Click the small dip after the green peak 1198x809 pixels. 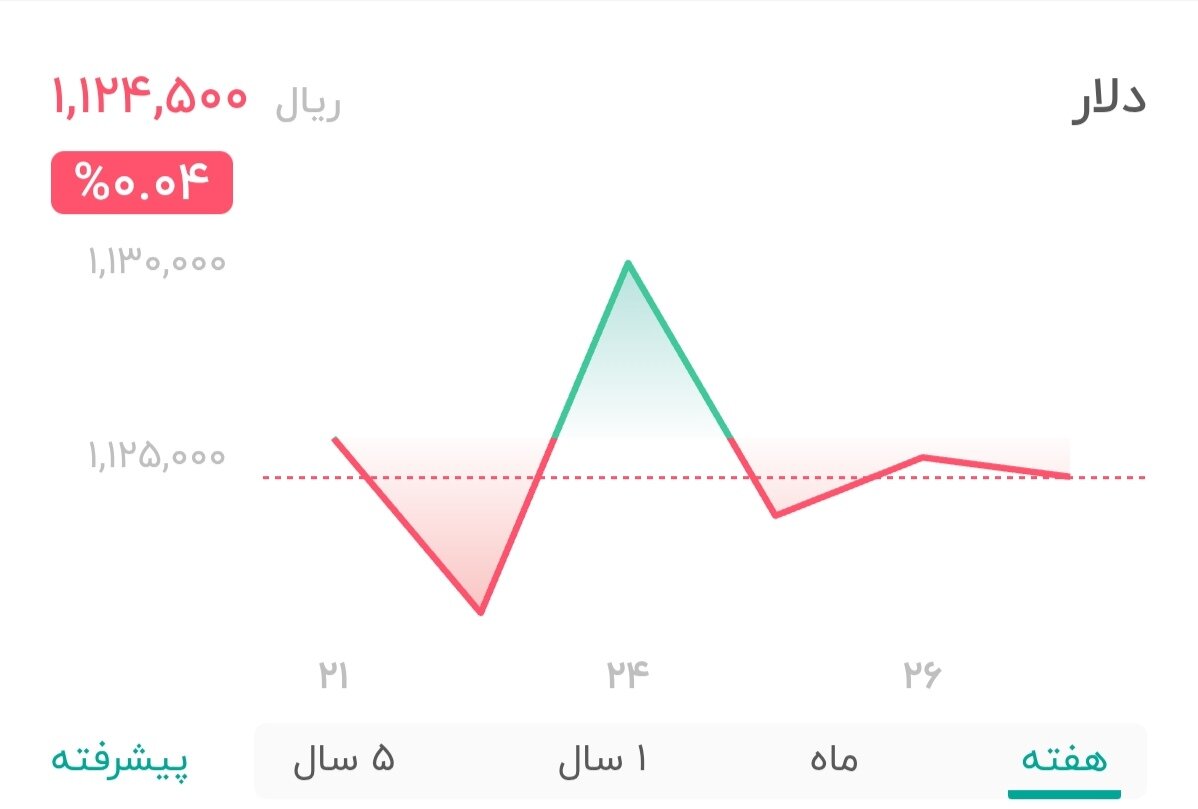tap(776, 515)
